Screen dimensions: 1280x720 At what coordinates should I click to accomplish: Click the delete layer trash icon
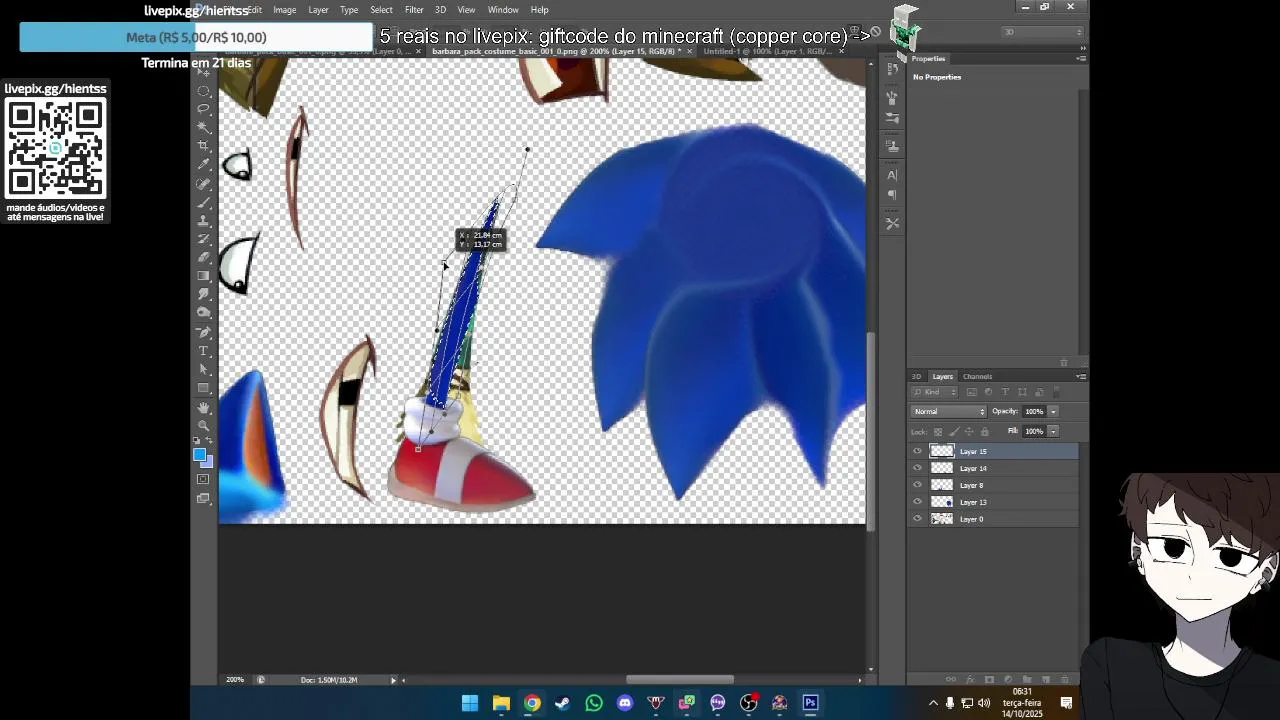[1064, 680]
